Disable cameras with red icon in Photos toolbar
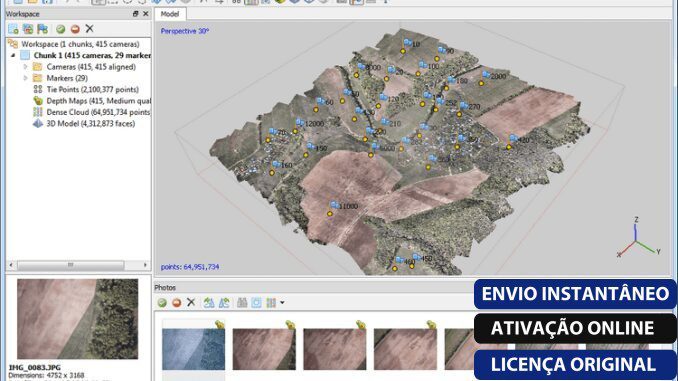Image resolution: width=678 pixels, height=381 pixels. point(176,303)
